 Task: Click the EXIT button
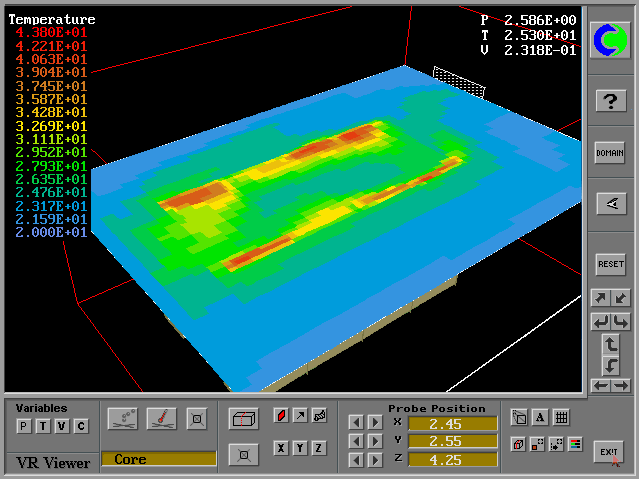click(x=609, y=453)
